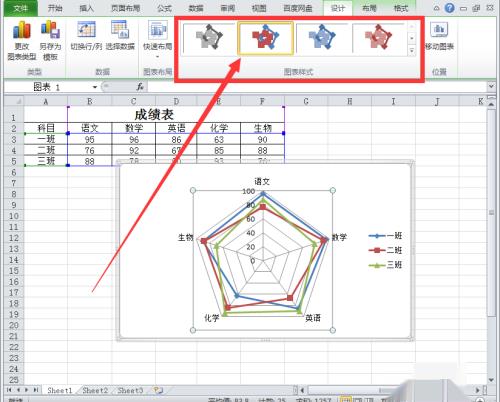The height and width of the screenshot is (402, 500).
Task: Click Select All corner of sheet
Action: click(x=14, y=101)
